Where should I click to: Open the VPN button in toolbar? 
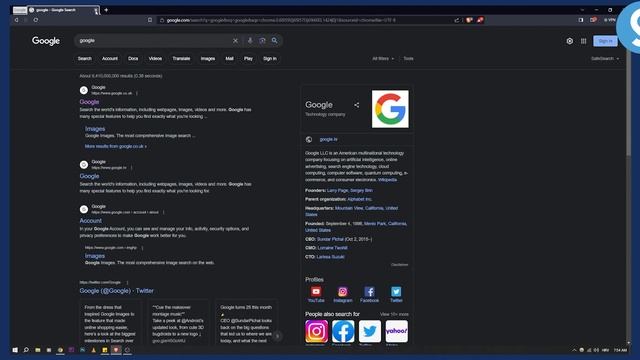[610, 20]
